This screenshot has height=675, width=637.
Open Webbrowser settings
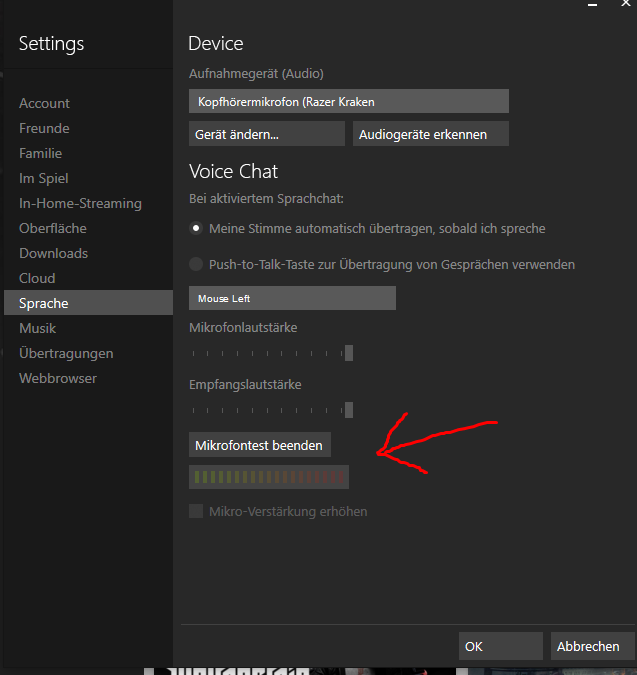[x=58, y=378]
